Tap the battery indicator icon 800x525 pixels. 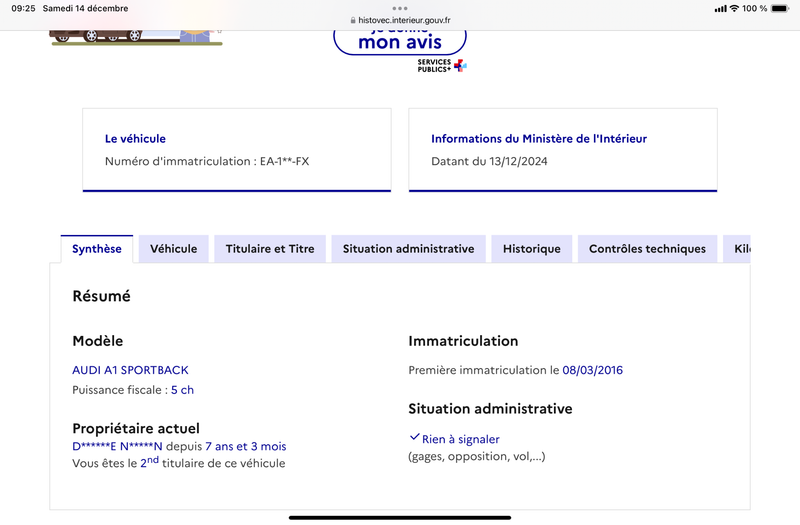click(x=780, y=8)
